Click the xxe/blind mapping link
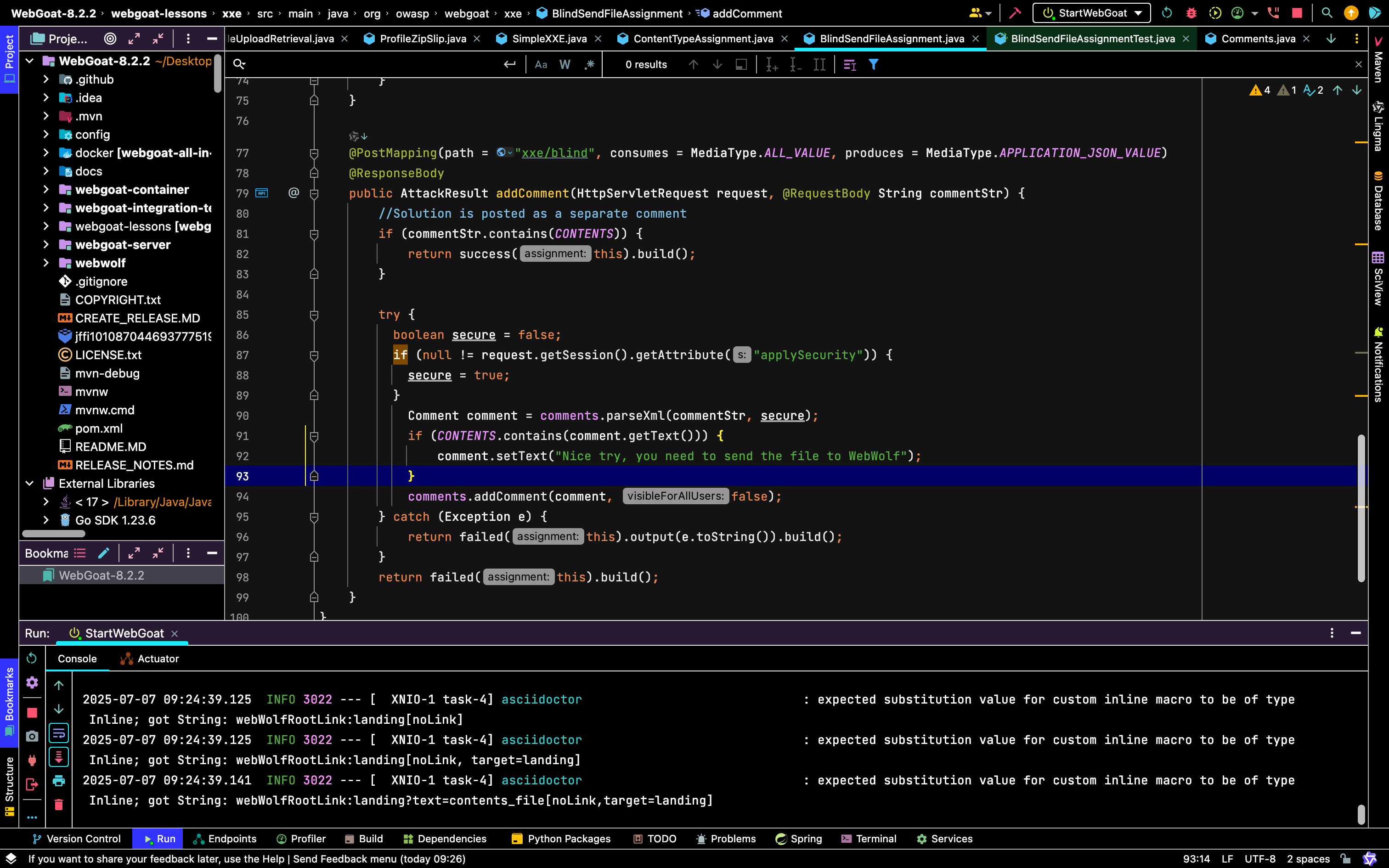 [x=554, y=152]
